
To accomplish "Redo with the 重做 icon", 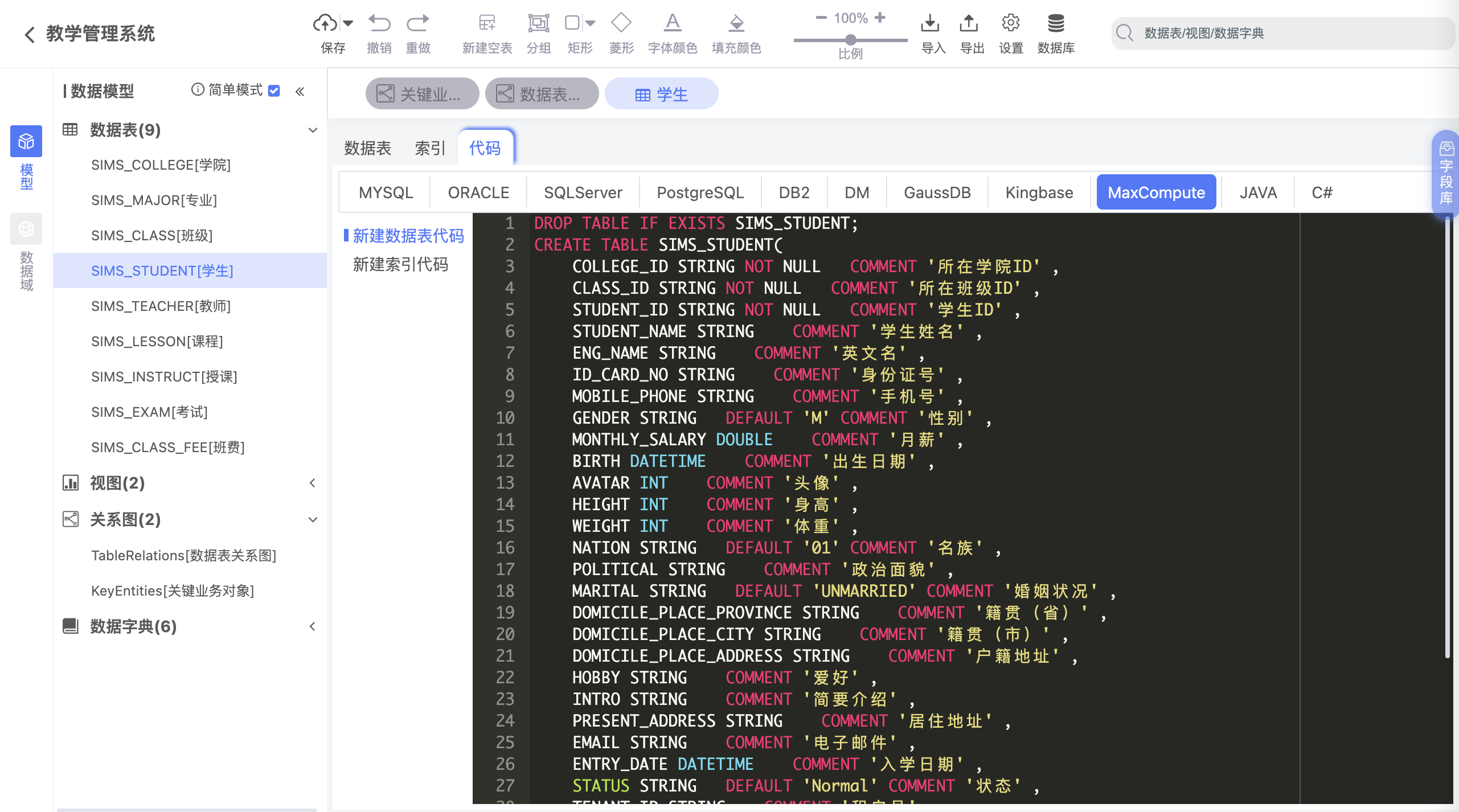I will [418, 23].
